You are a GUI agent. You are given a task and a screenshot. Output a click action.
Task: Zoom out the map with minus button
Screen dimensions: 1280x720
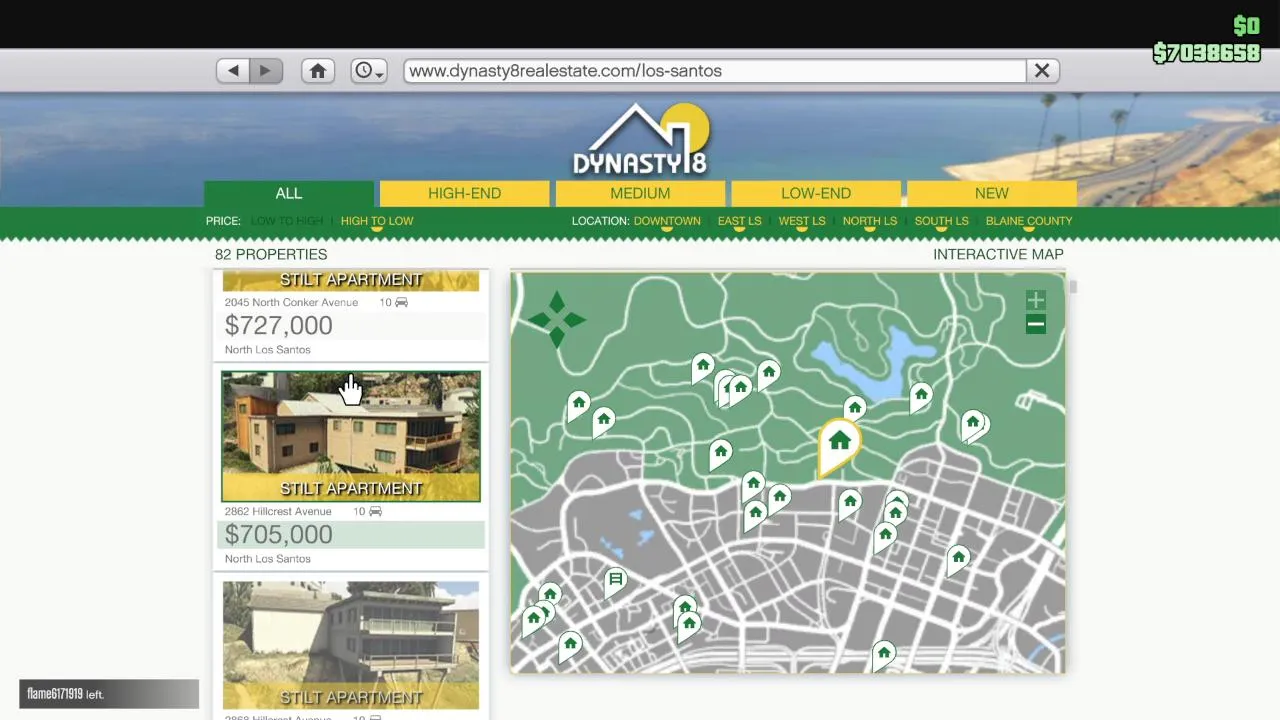click(x=1036, y=324)
